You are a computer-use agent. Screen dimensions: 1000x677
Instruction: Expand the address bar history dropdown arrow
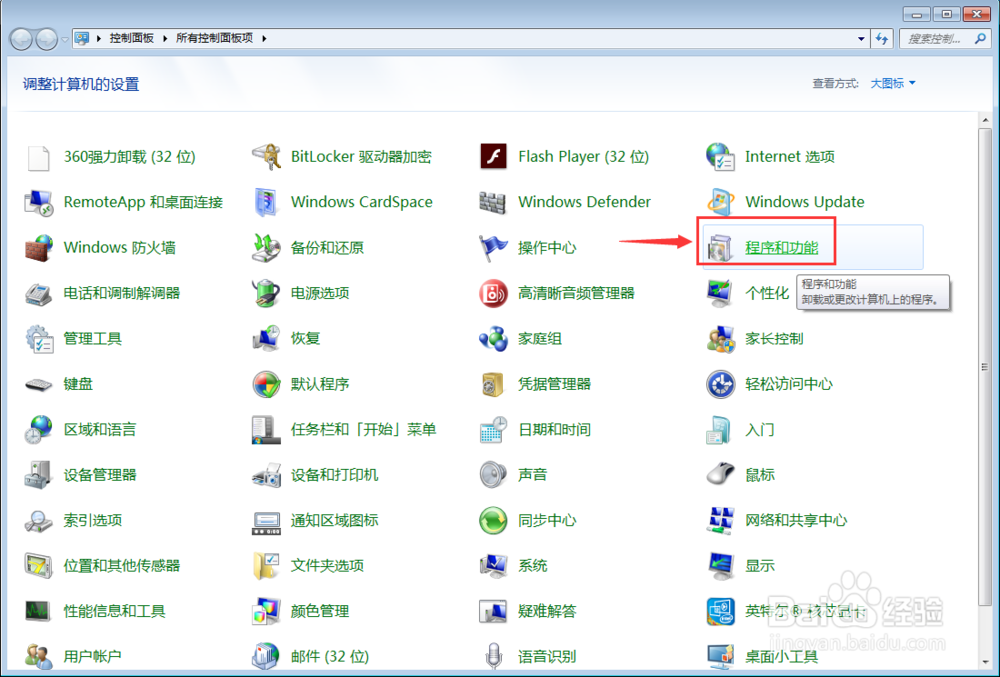point(861,39)
